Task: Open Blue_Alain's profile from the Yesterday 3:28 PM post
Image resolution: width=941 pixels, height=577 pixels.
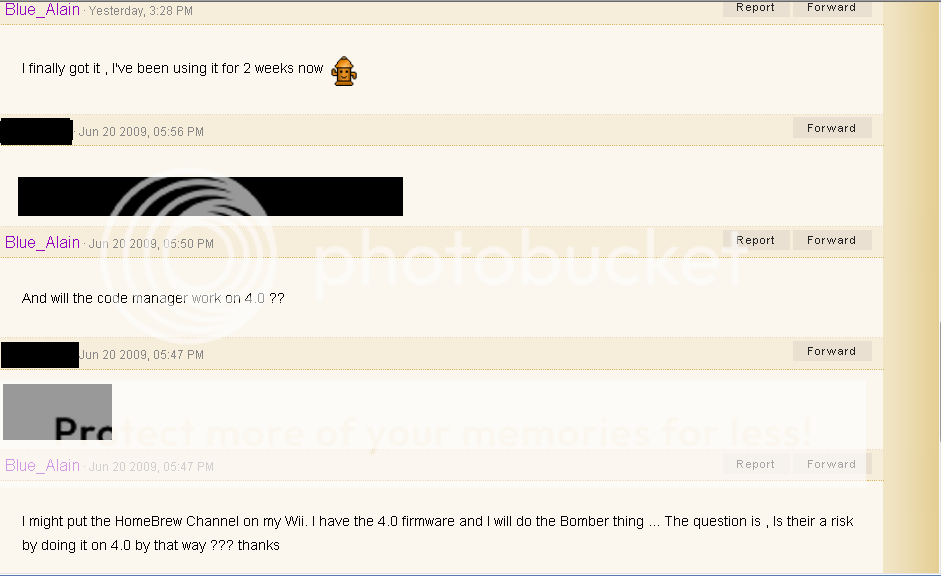Action: (x=42, y=10)
